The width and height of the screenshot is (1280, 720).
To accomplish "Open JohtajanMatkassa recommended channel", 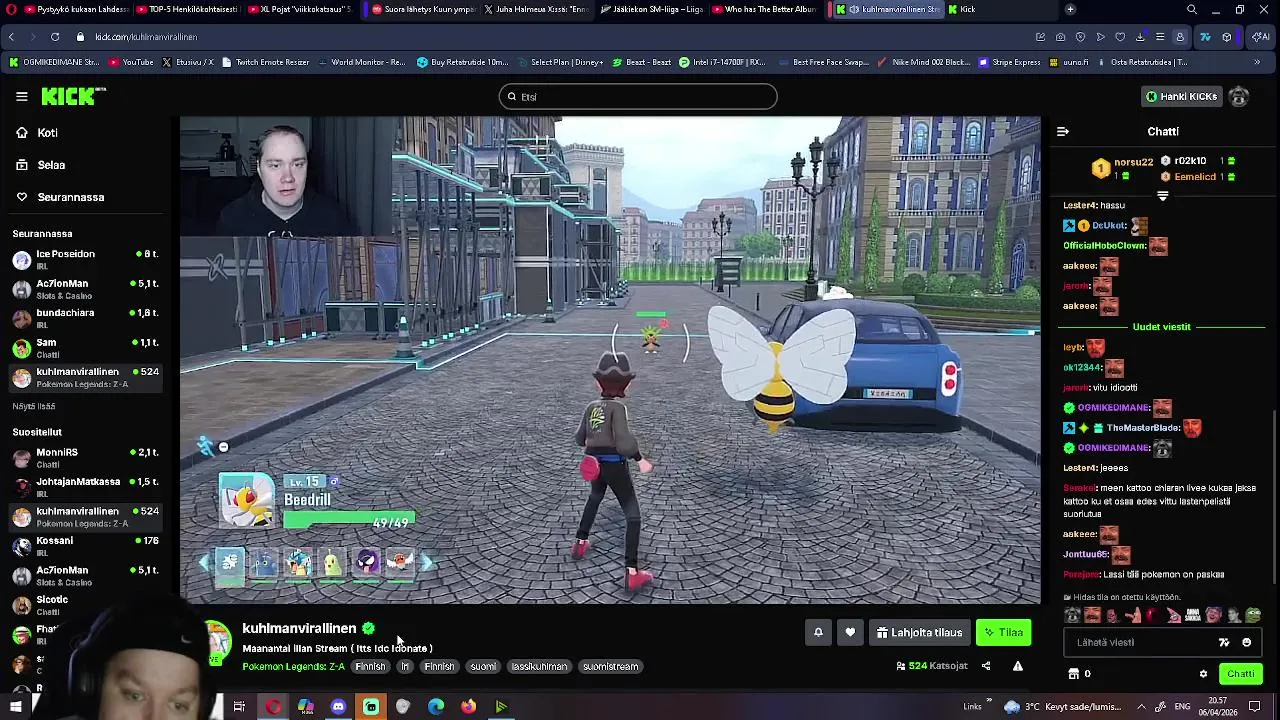I will tap(85, 486).
